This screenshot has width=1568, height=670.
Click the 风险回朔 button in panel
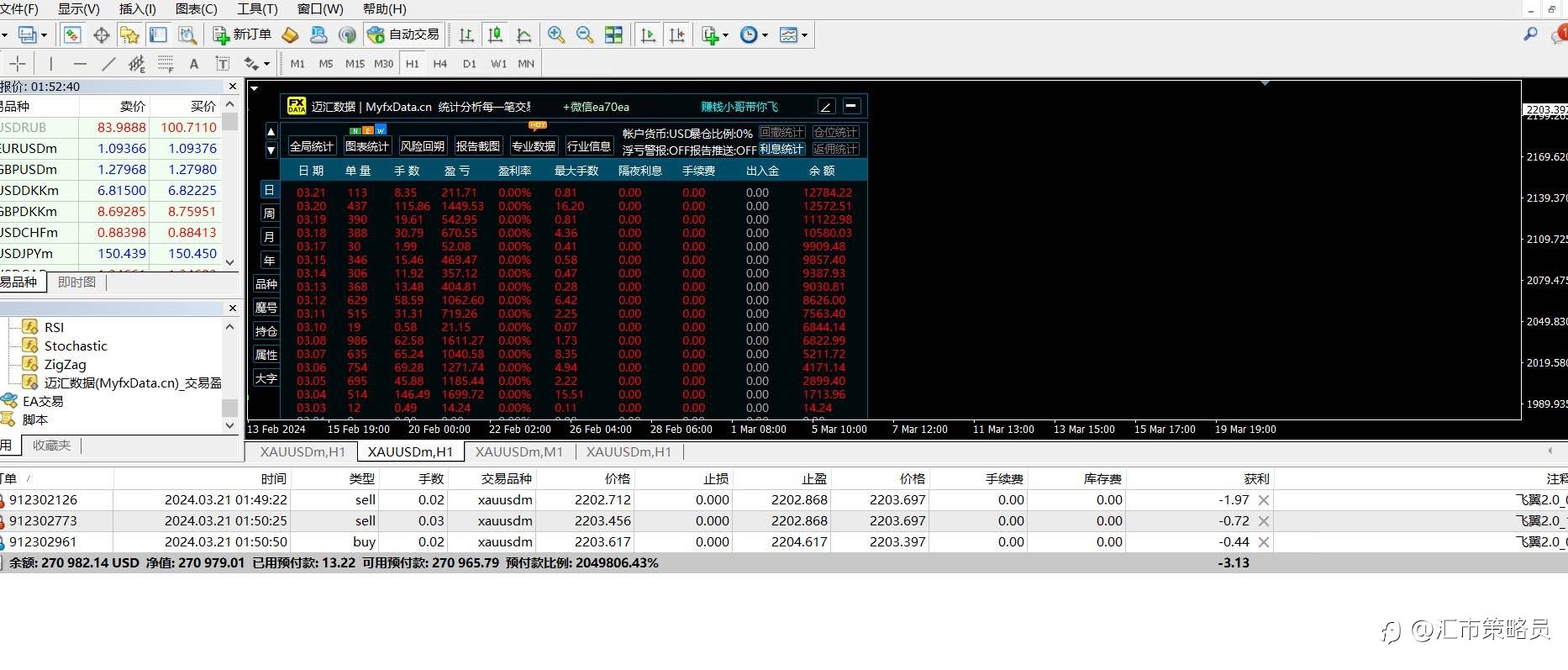[422, 145]
